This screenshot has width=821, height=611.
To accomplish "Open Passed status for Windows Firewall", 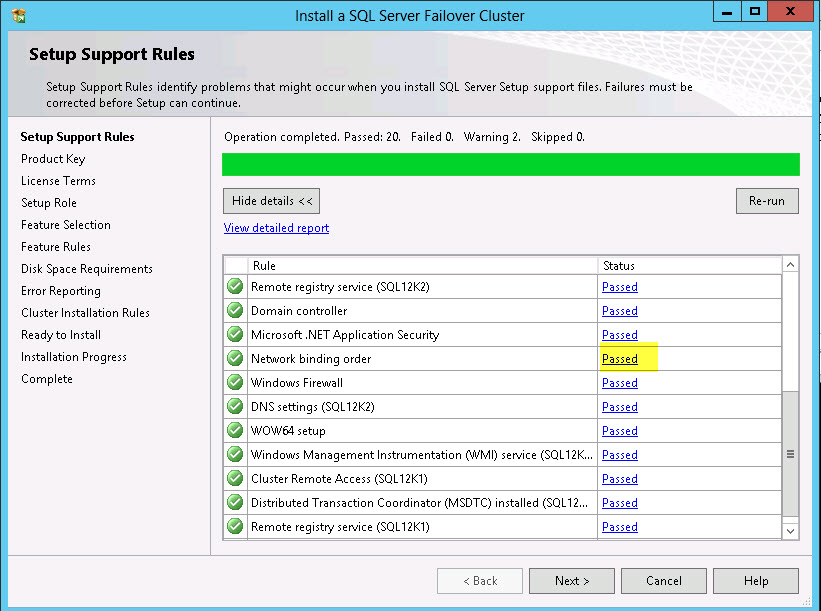I will pyautogui.click(x=620, y=383).
